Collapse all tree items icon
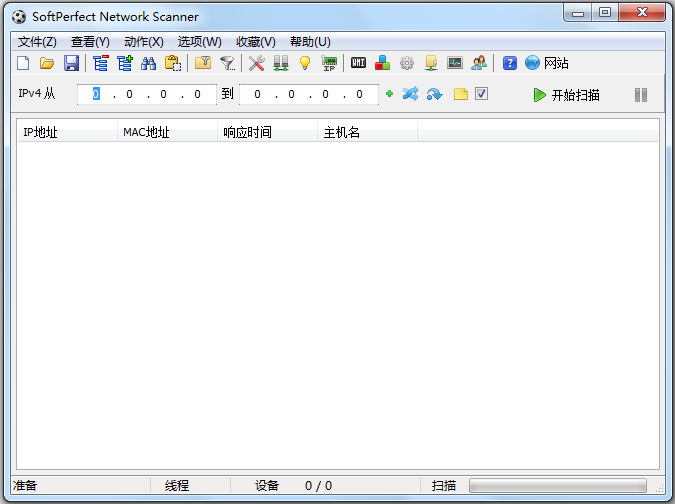This screenshot has width=675, height=504. pyautogui.click(x=101, y=63)
